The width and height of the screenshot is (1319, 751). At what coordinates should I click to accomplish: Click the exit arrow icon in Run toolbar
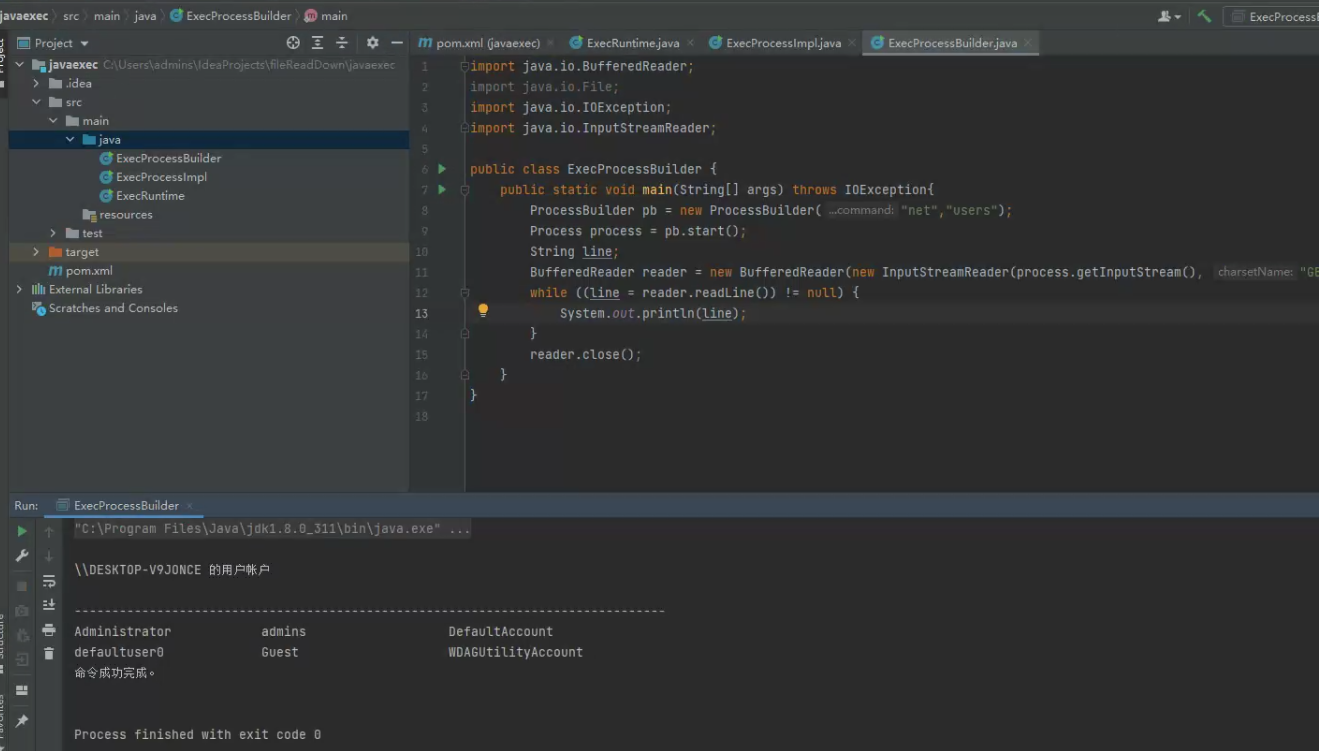pos(22,658)
